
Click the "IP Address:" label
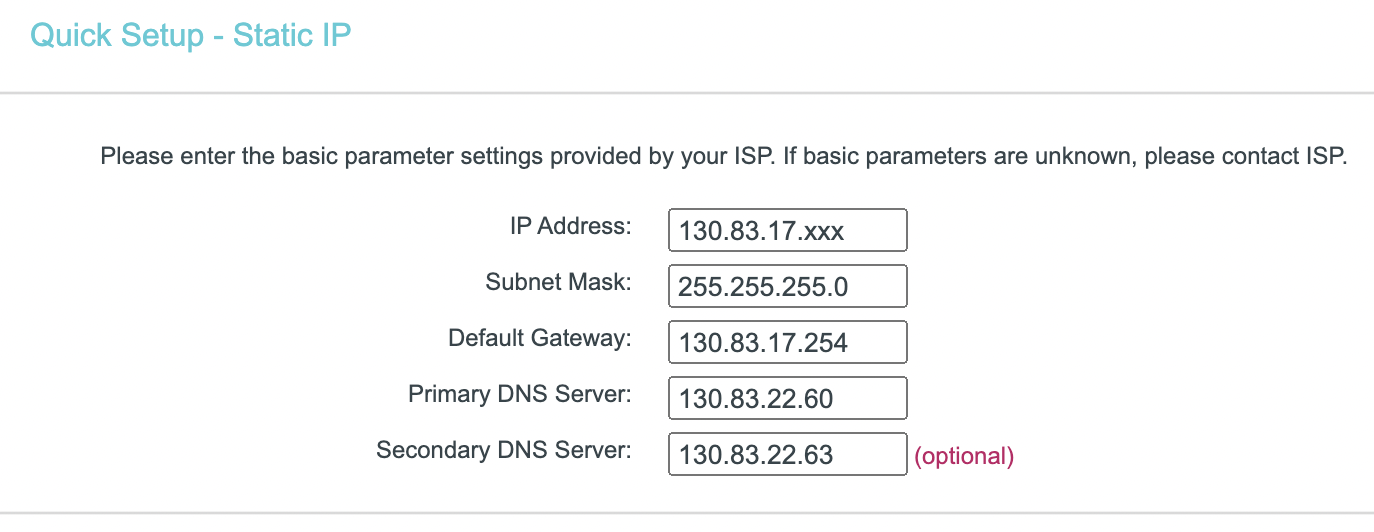coord(570,226)
